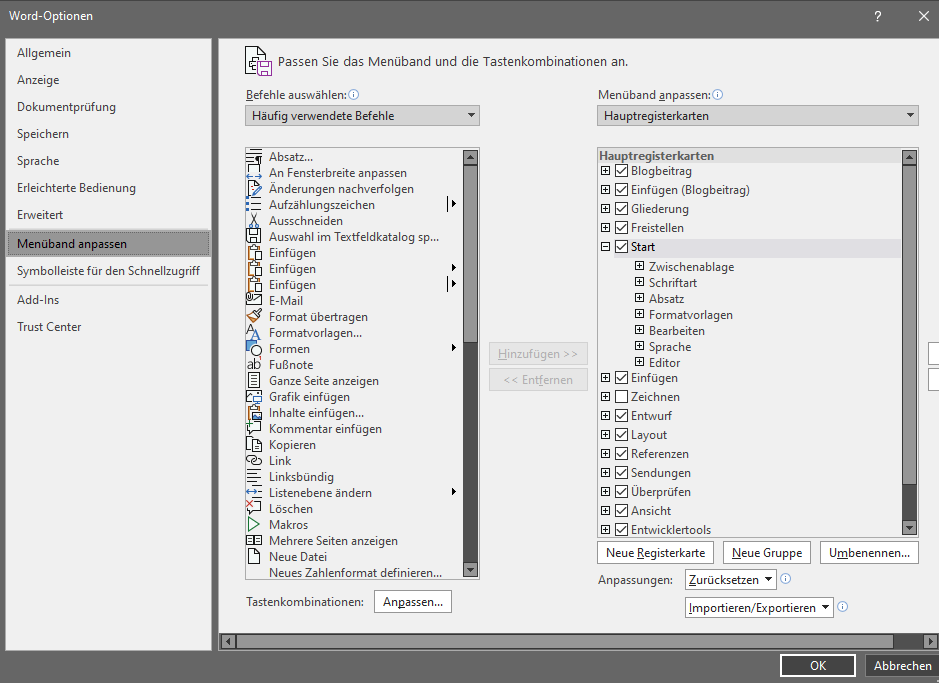This screenshot has width=939, height=683.
Task: Uncheck the Einfügen (Blogbeitrag) checkbox
Action: click(622, 190)
